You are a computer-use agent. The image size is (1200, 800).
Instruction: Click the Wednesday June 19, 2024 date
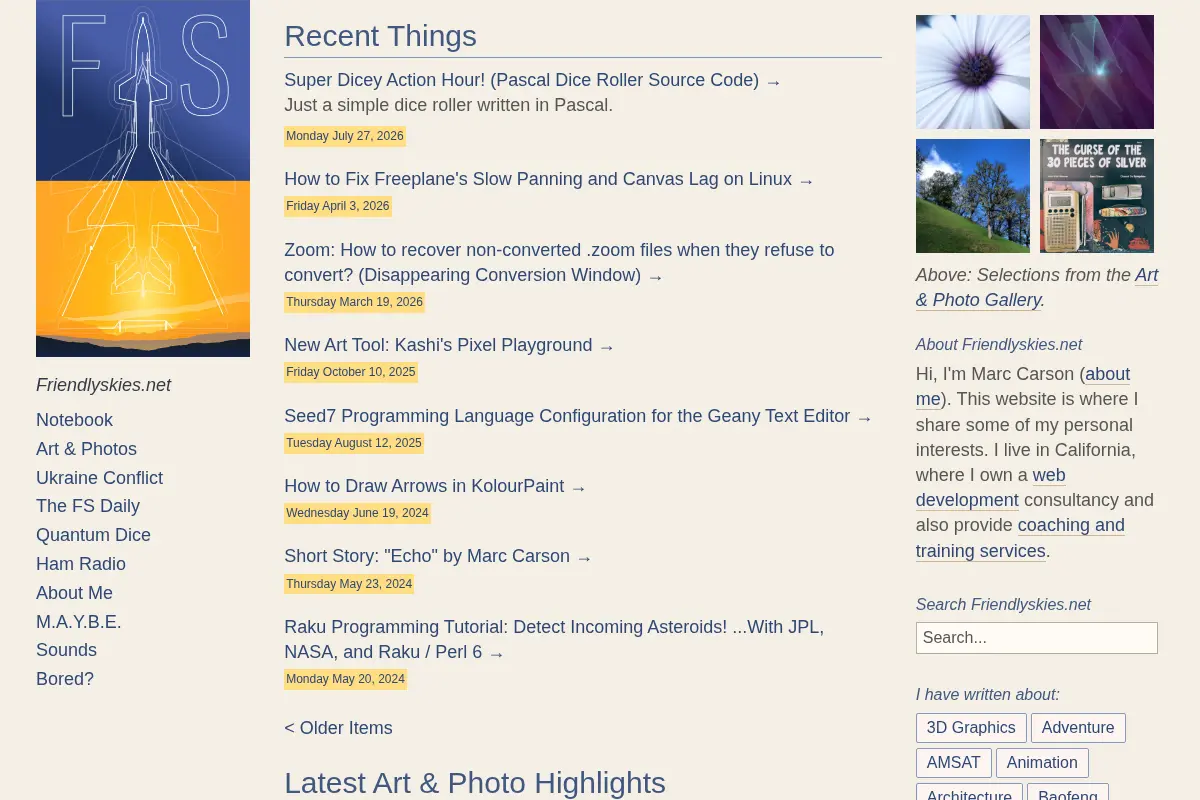[x=357, y=513]
